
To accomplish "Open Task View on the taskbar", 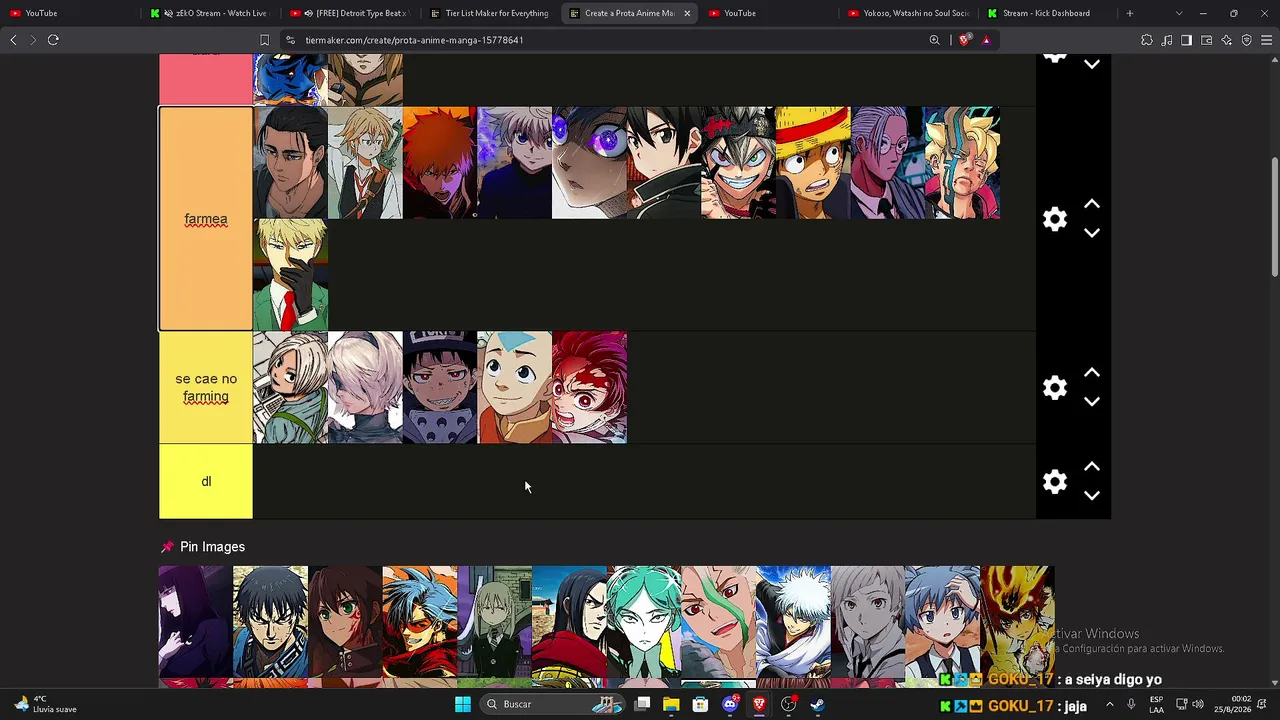I will (x=643, y=704).
